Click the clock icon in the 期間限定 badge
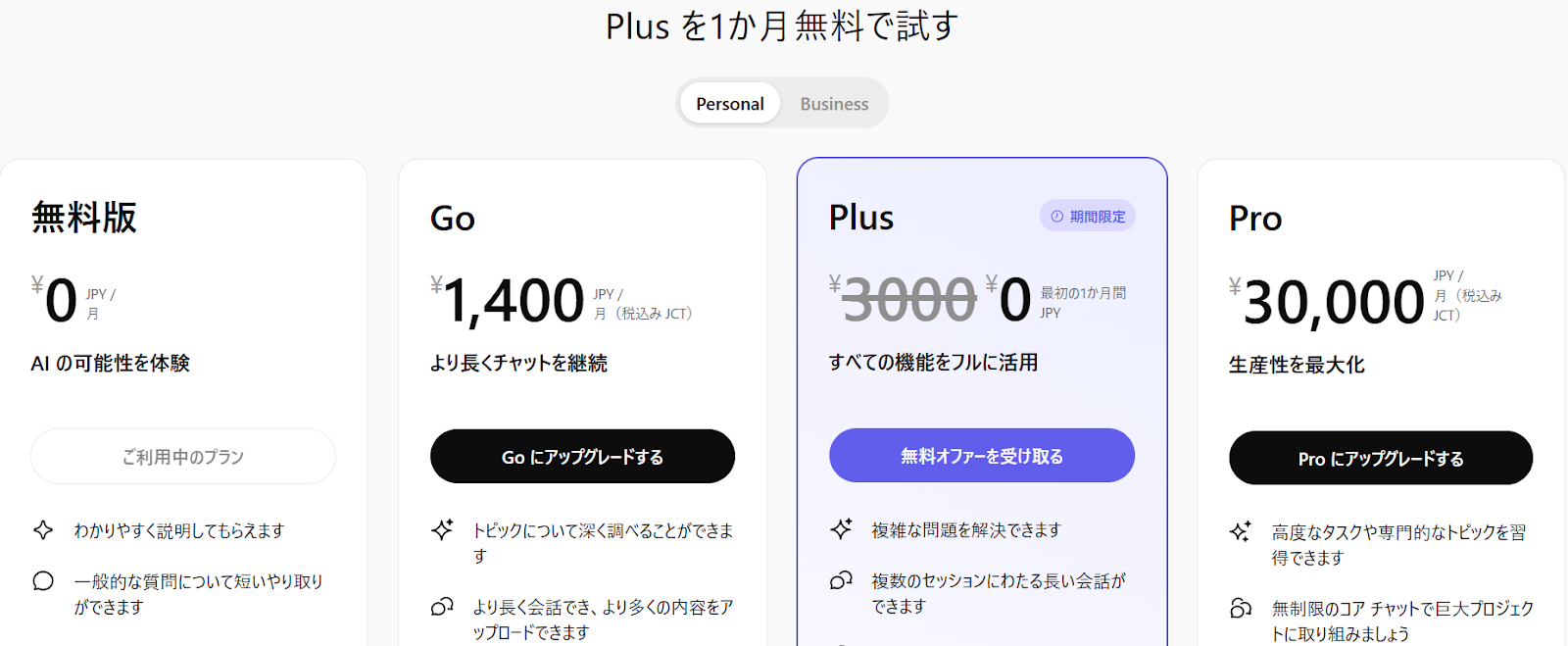This screenshot has height=646, width=1568. pyautogui.click(x=1056, y=217)
